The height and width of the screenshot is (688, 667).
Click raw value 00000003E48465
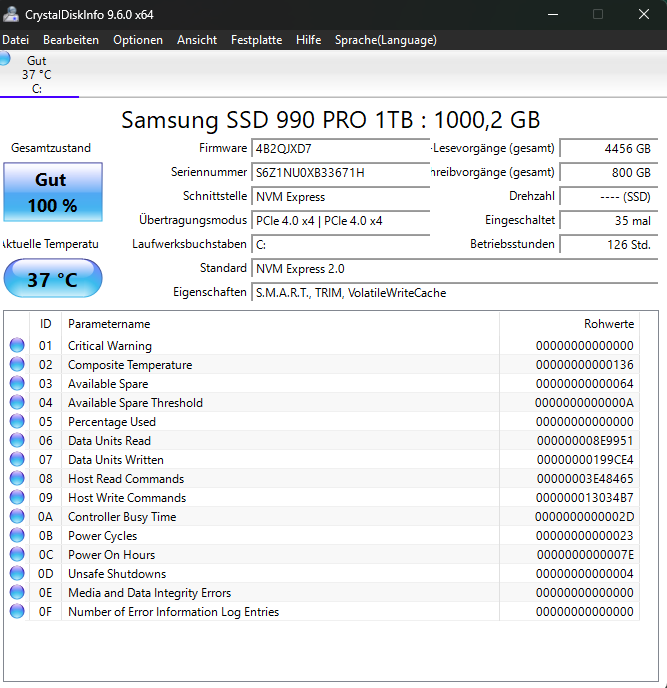pyautogui.click(x=585, y=479)
